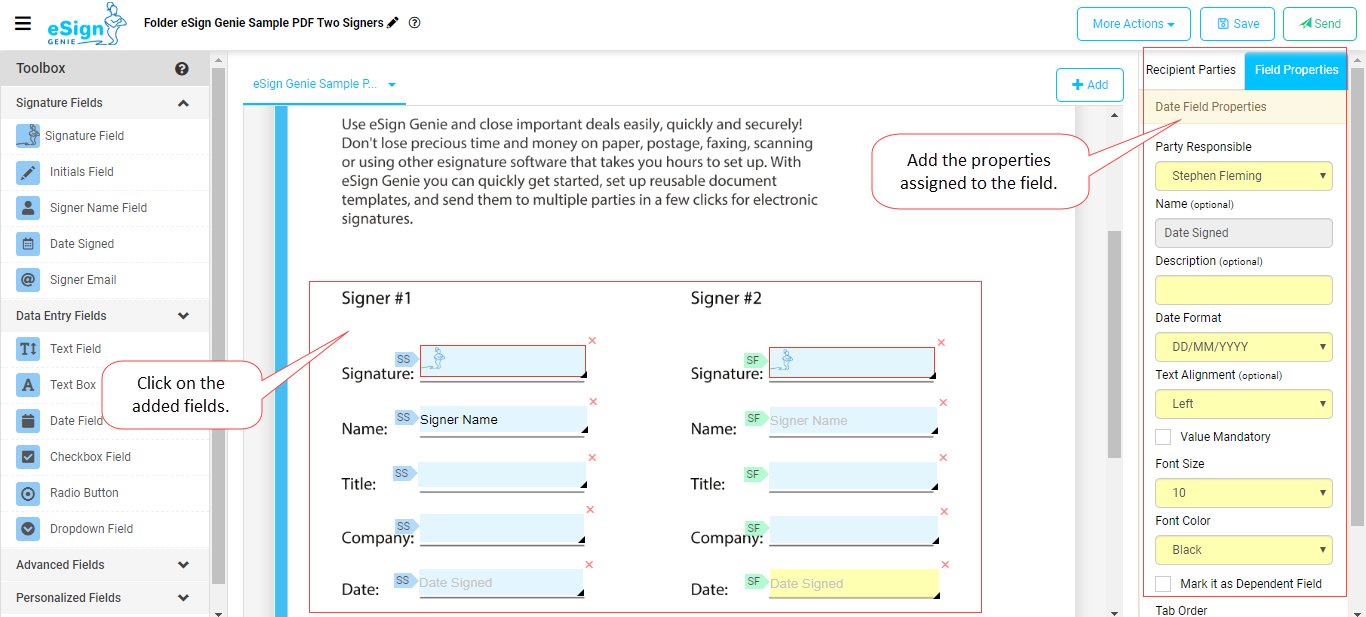Image resolution: width=1366 pixels, height=617 pixels.
Task: Click the toolbox panel scrollbar
Action: click(218, 327)
